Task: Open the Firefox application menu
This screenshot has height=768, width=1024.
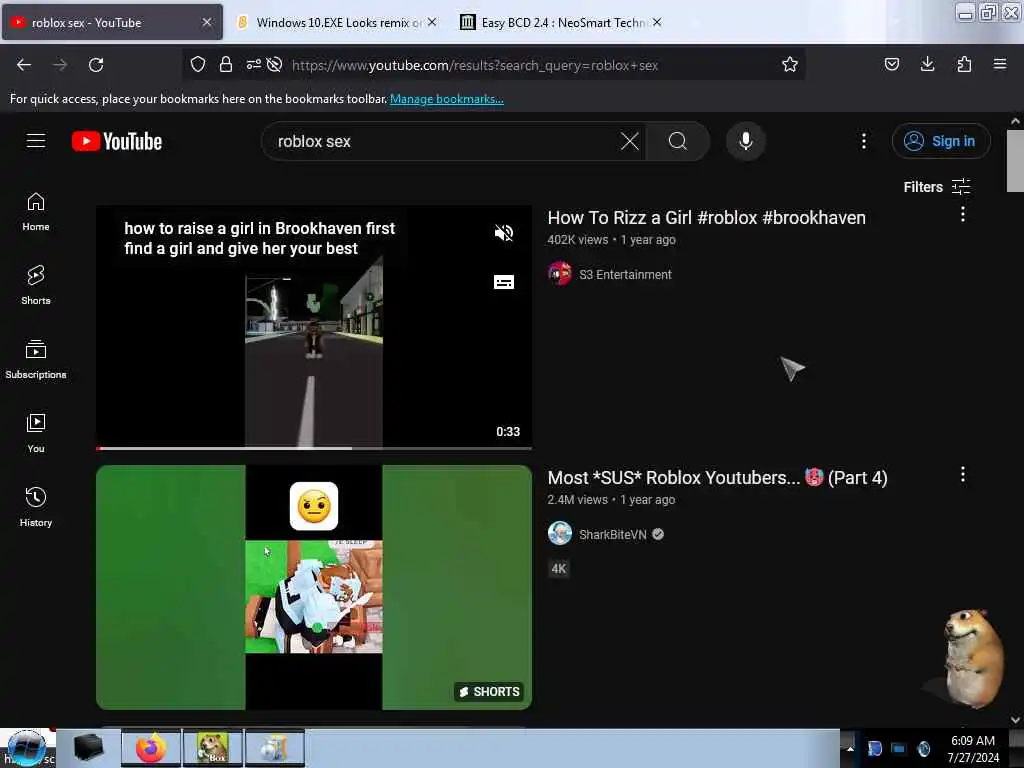Action: (1000, 64)
